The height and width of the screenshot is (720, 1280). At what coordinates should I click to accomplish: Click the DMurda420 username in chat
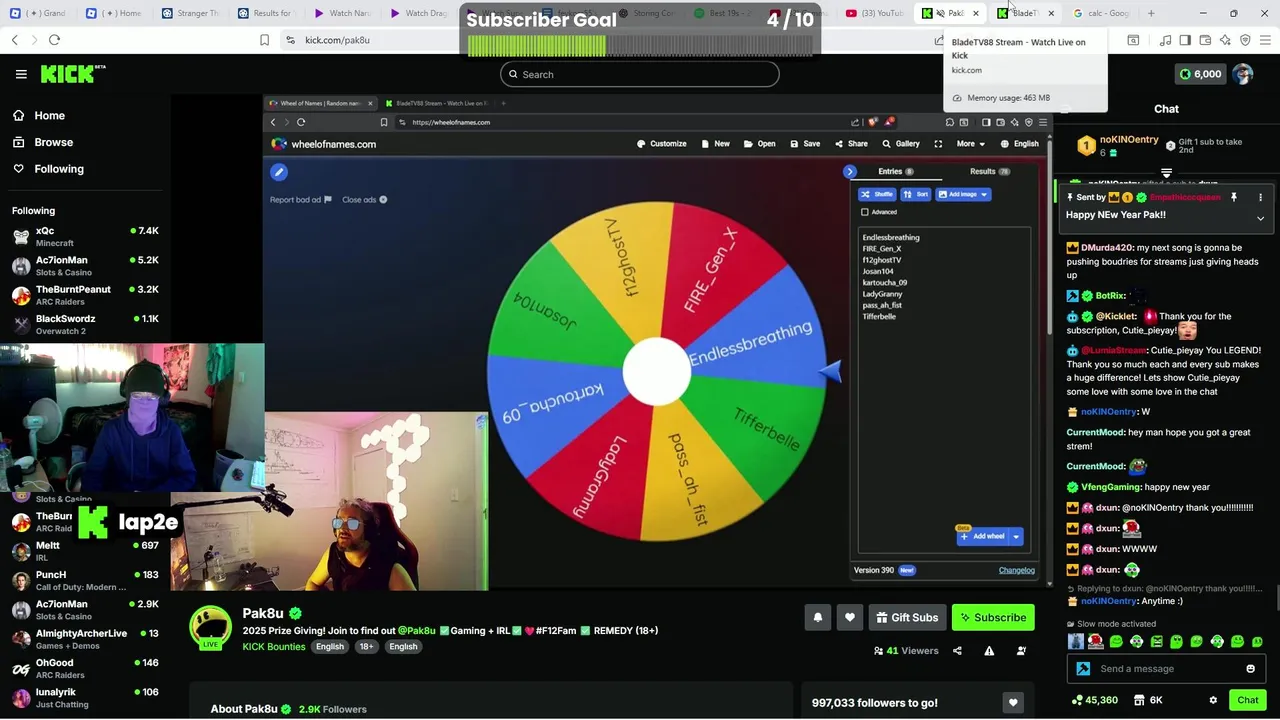pos(1108,247)
